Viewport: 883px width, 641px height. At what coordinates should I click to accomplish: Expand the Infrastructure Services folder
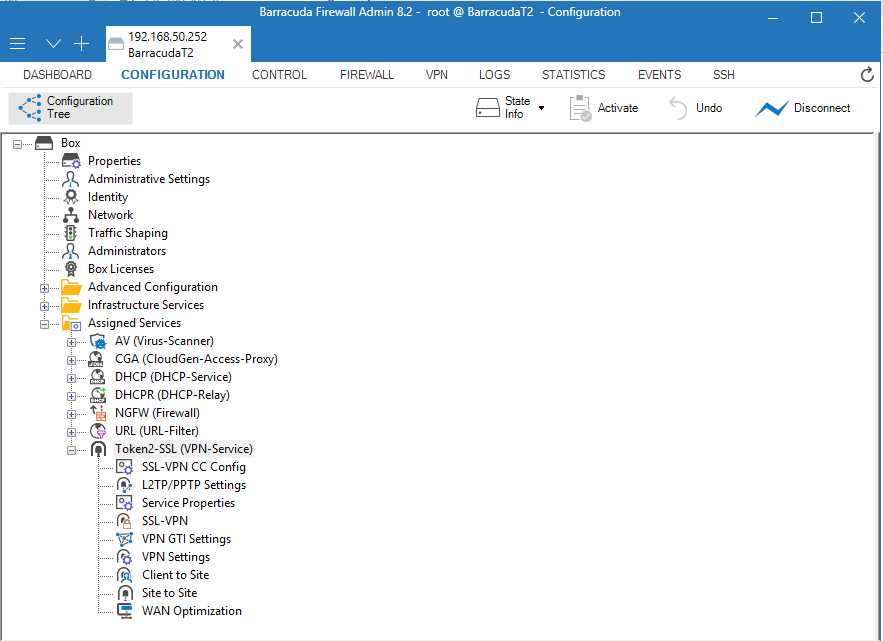pyautogui.click(x=44, y=306)
